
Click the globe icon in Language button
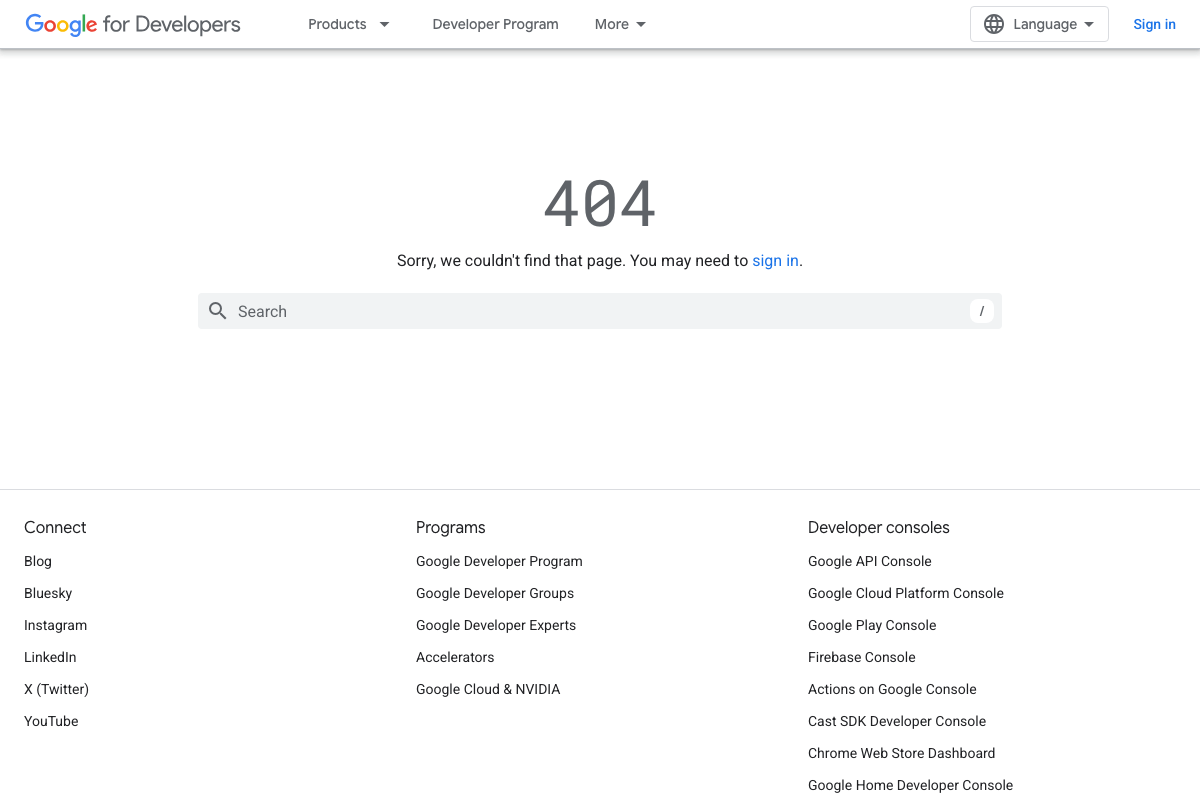[993, 24]
